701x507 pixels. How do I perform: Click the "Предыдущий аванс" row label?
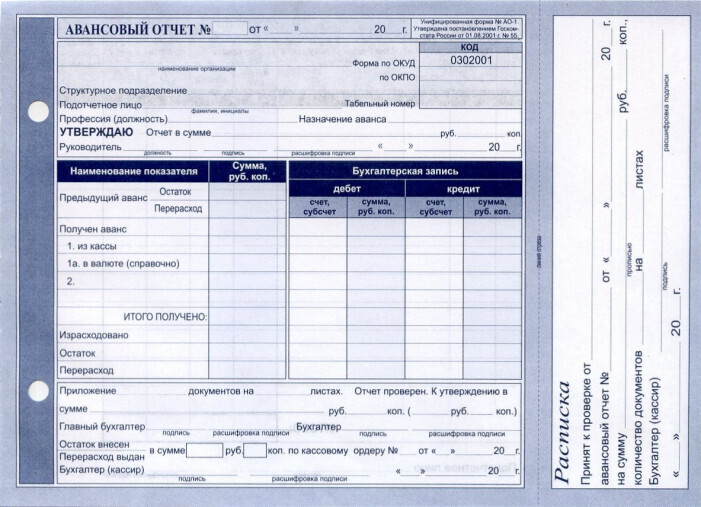coord(104,198)
